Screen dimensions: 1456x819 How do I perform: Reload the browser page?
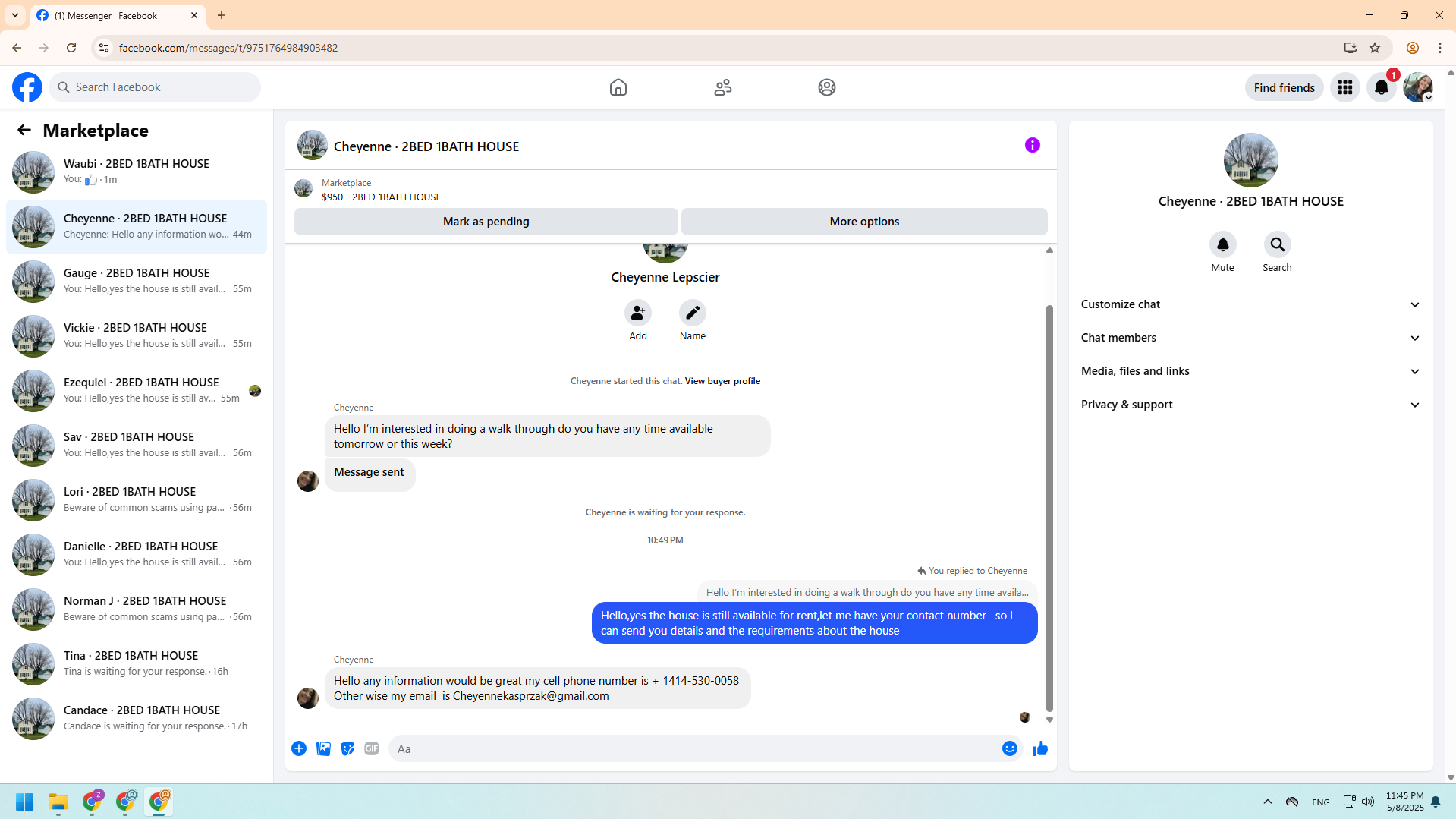71,48
